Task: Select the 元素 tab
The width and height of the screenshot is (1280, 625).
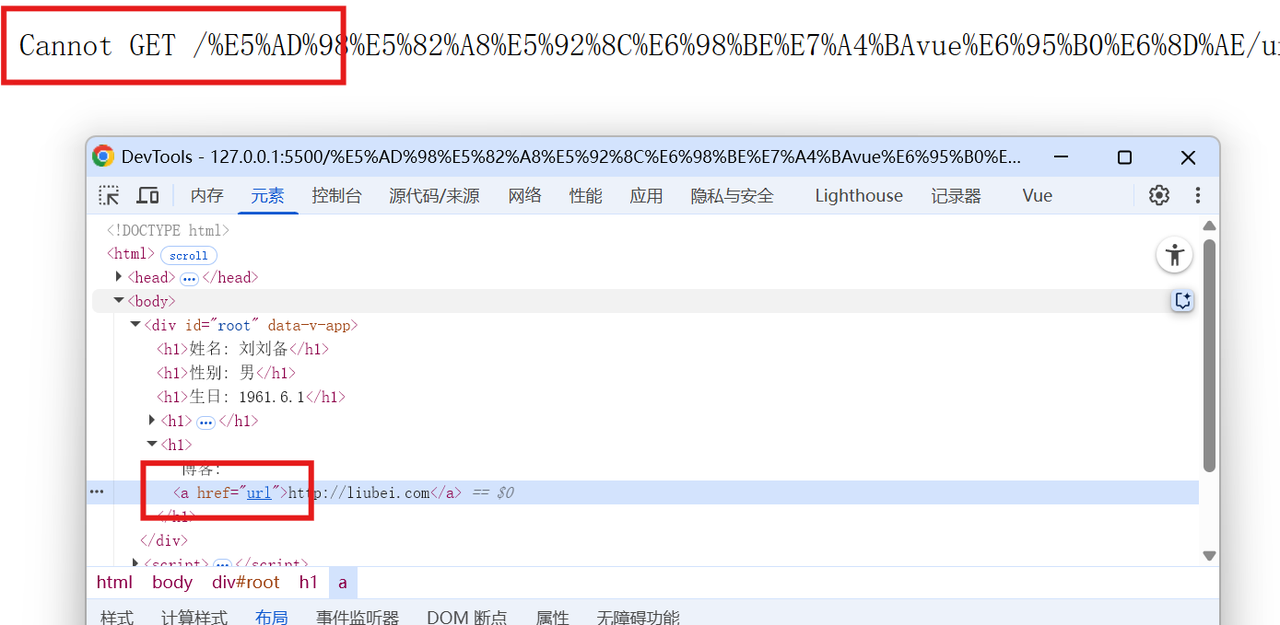Action: coord(268,196)
